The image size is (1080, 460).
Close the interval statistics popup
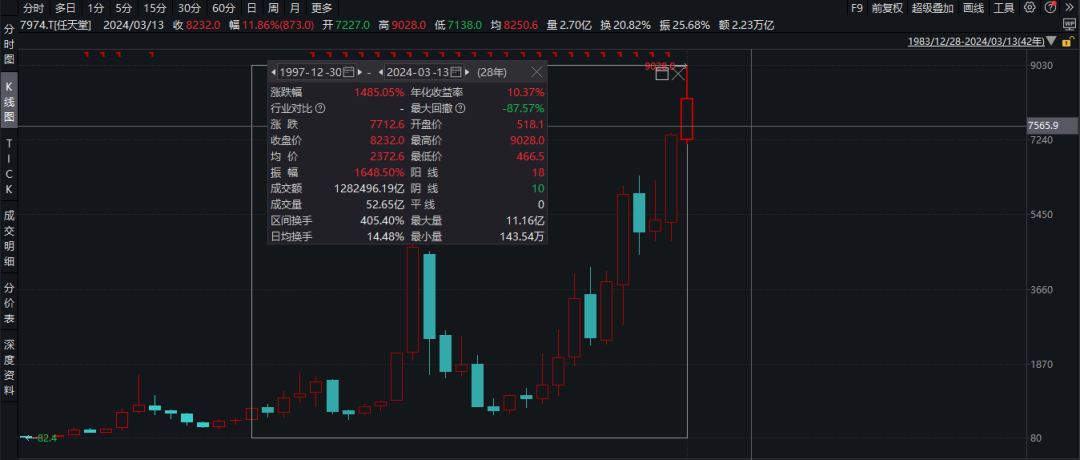click(537, 72)
